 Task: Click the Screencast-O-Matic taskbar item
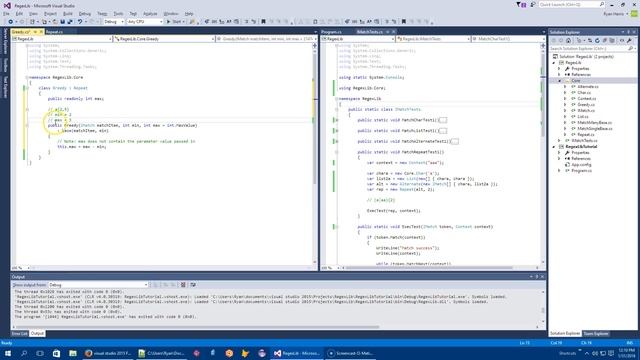pos(351,353)
